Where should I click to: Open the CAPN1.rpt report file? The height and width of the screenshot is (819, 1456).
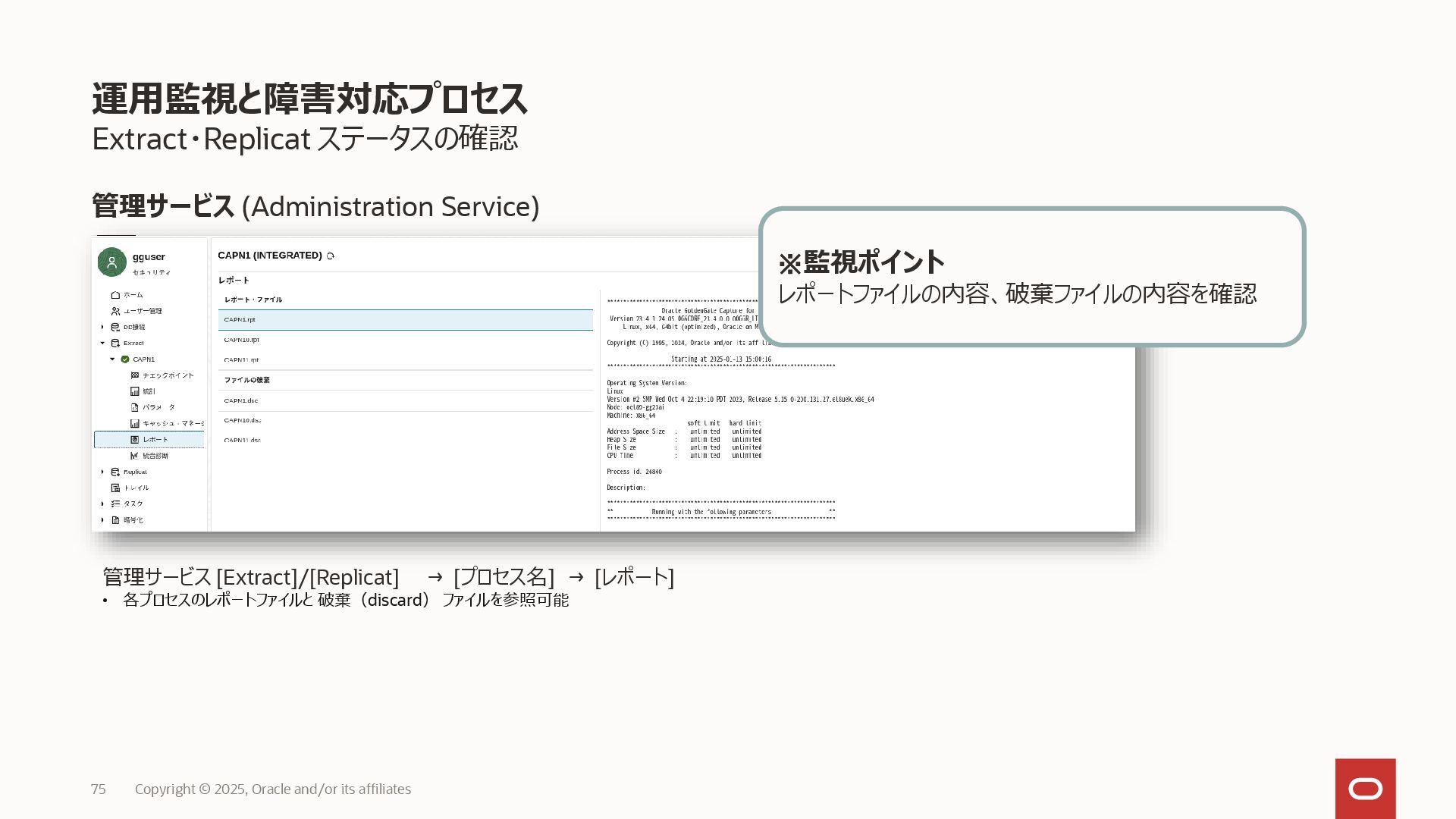[x=240, y=320]
